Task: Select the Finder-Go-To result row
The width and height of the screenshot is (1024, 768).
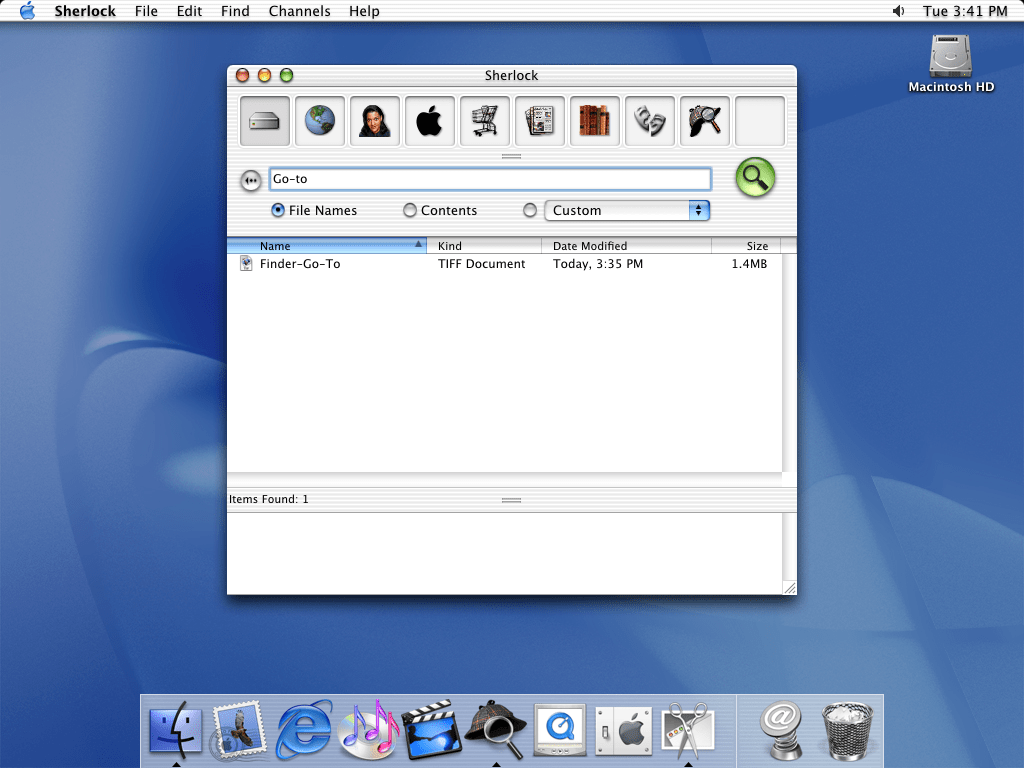Action: (x=300, y=264)
